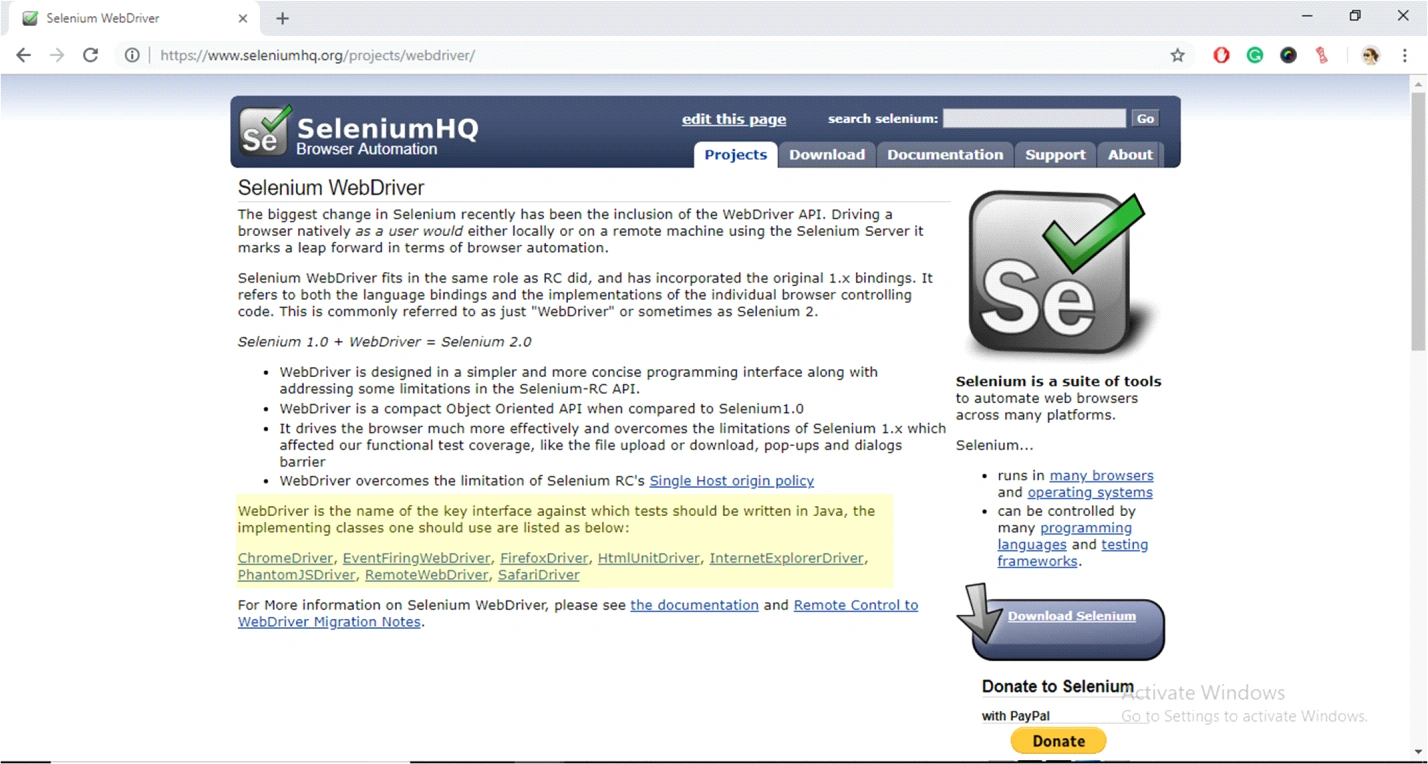Open the green Grammarly extension icon

[1254, 55]
